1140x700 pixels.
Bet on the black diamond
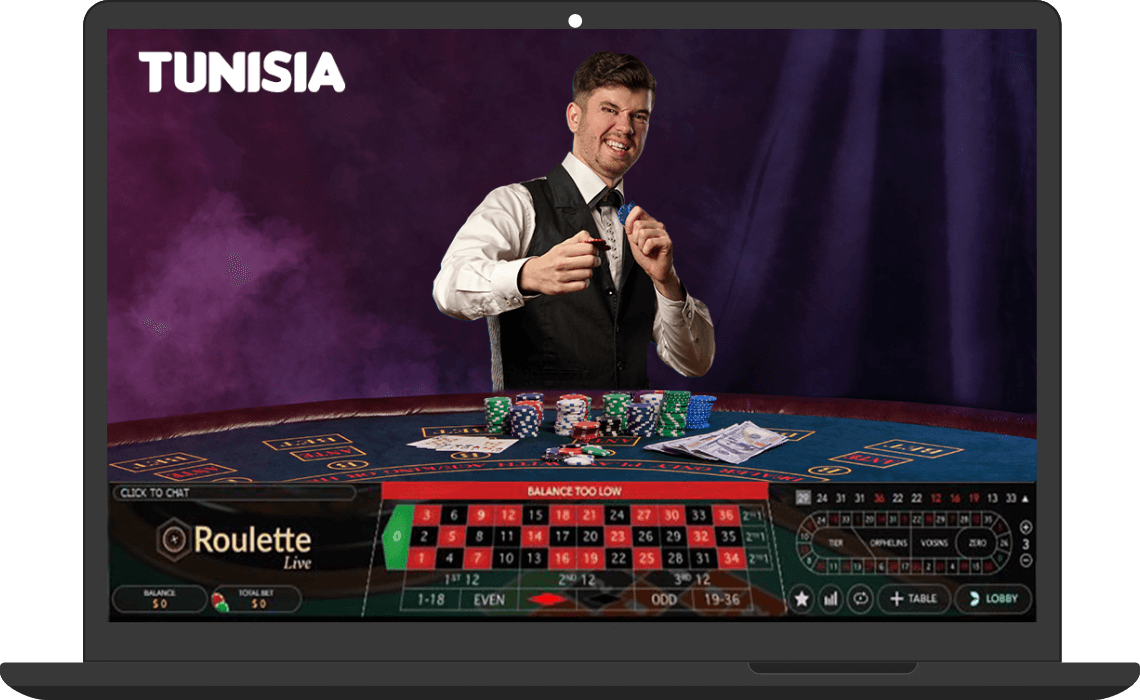(604, 600)
